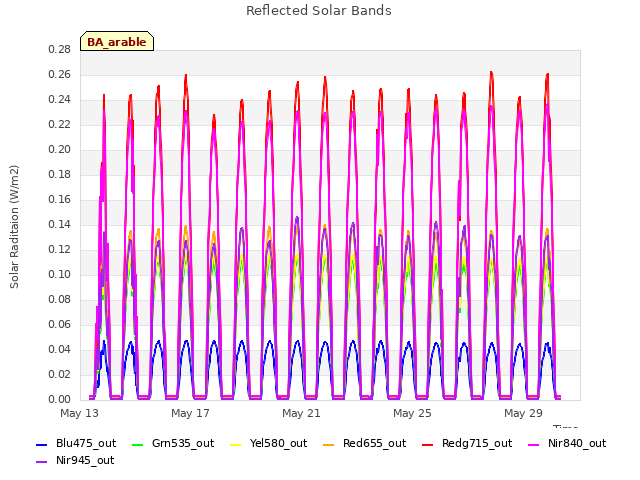
Task: Toggle the Yel580_out legend entry
Action: click(x=269, y=444)
